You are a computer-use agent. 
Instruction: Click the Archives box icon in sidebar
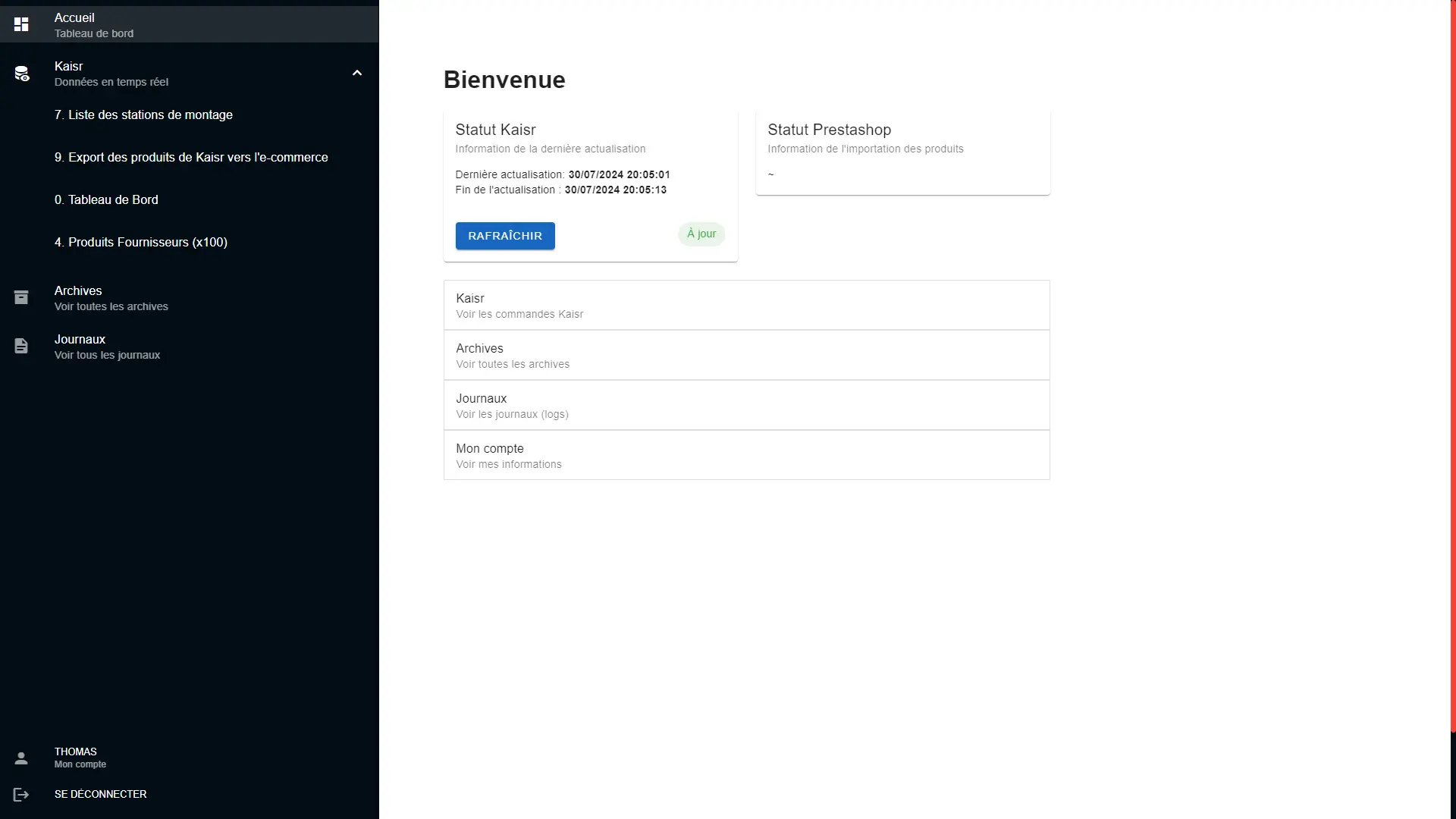pos(21,297)
